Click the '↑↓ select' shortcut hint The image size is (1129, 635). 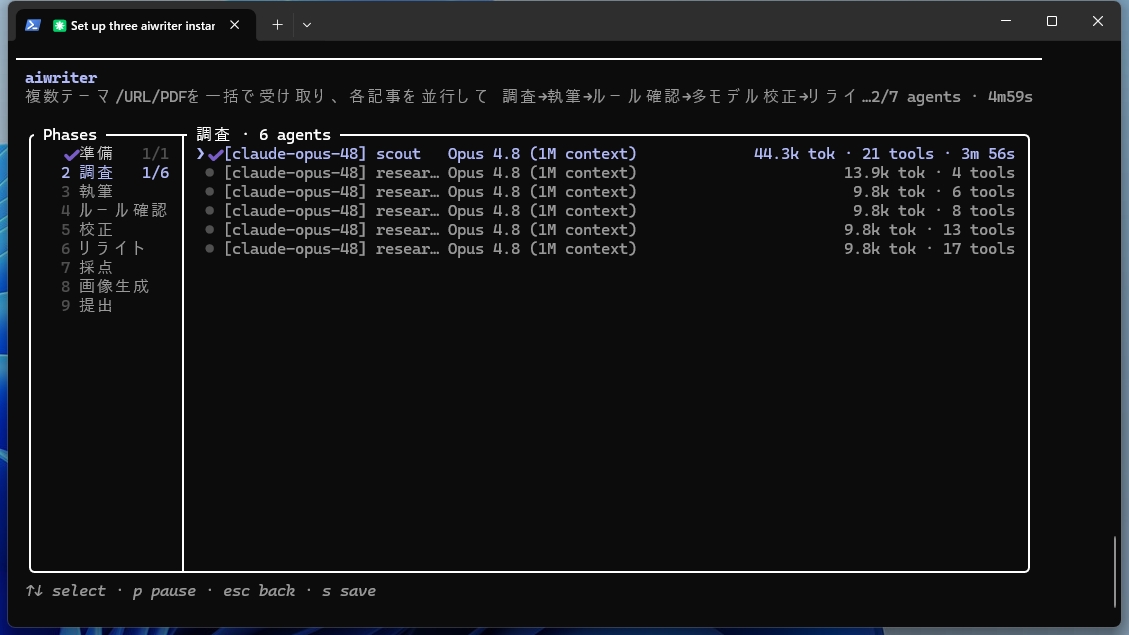pos(66,591)
